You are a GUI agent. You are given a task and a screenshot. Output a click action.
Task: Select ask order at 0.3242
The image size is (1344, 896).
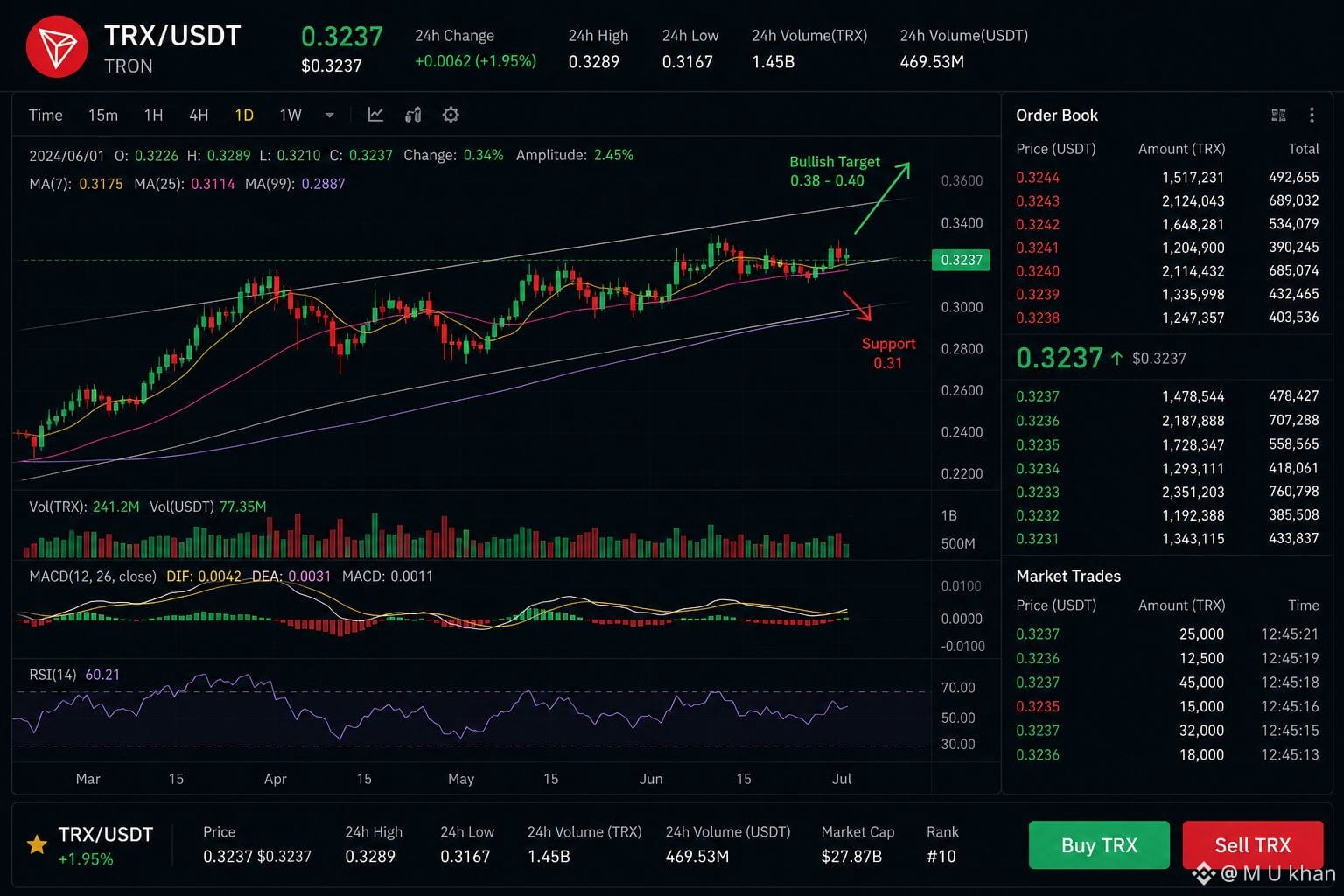click(x=1167, y=224)
